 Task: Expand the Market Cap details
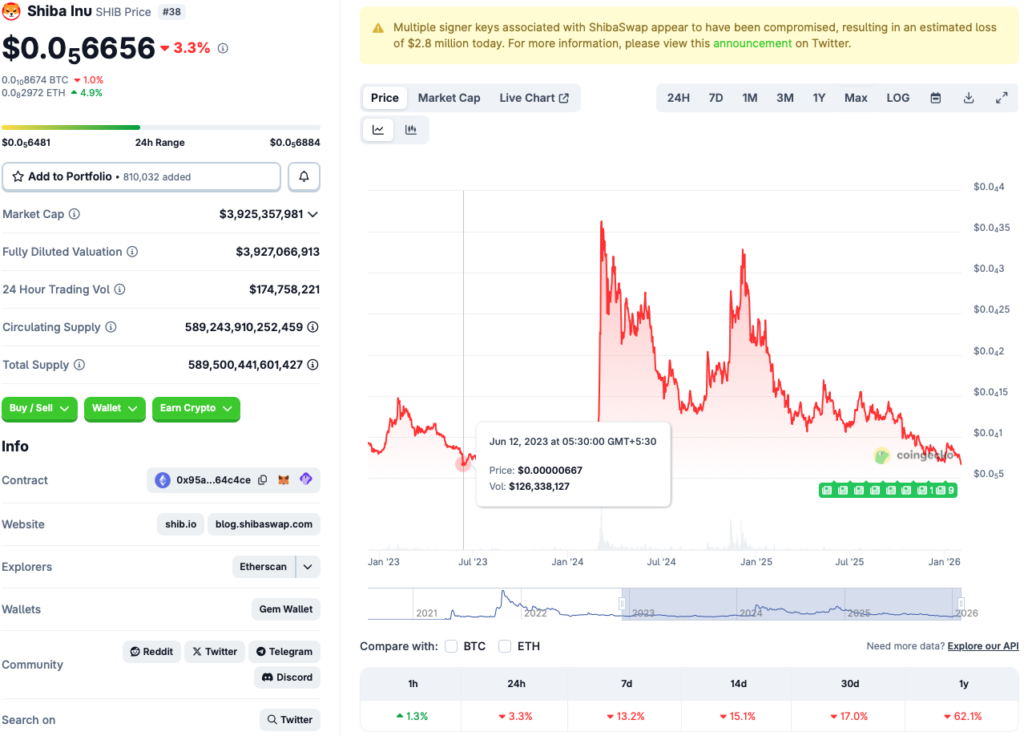(314, 213)
